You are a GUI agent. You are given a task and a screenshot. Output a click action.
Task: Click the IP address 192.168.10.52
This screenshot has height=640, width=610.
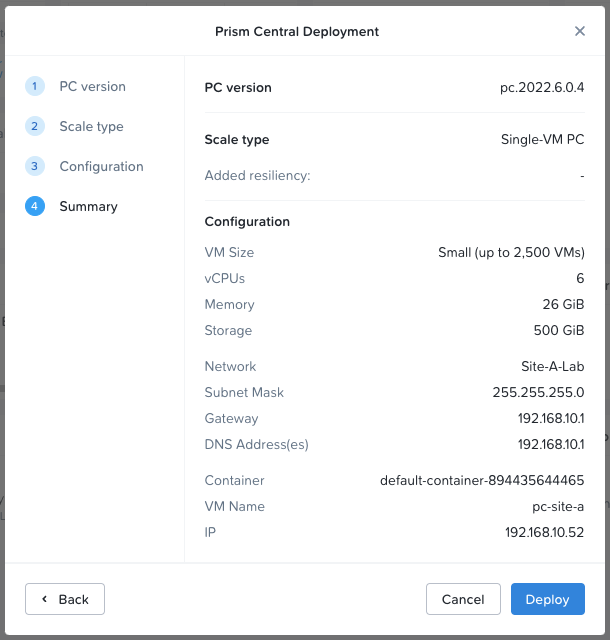click(544, 533)
